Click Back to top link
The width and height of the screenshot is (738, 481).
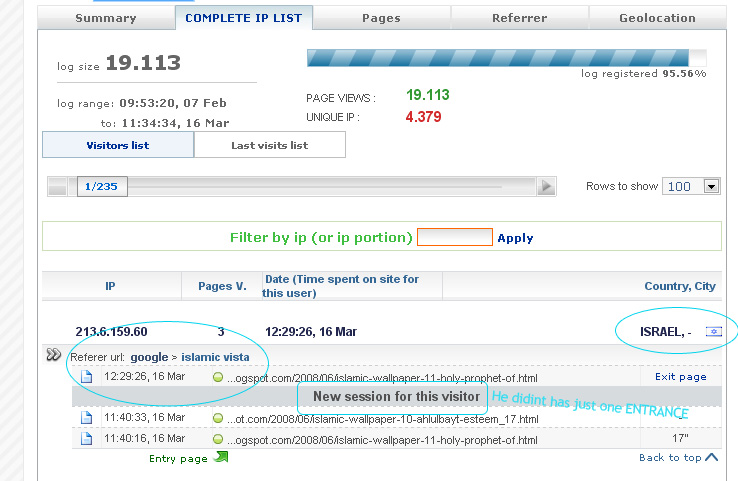pyautogui.click(x=670, y=457)
